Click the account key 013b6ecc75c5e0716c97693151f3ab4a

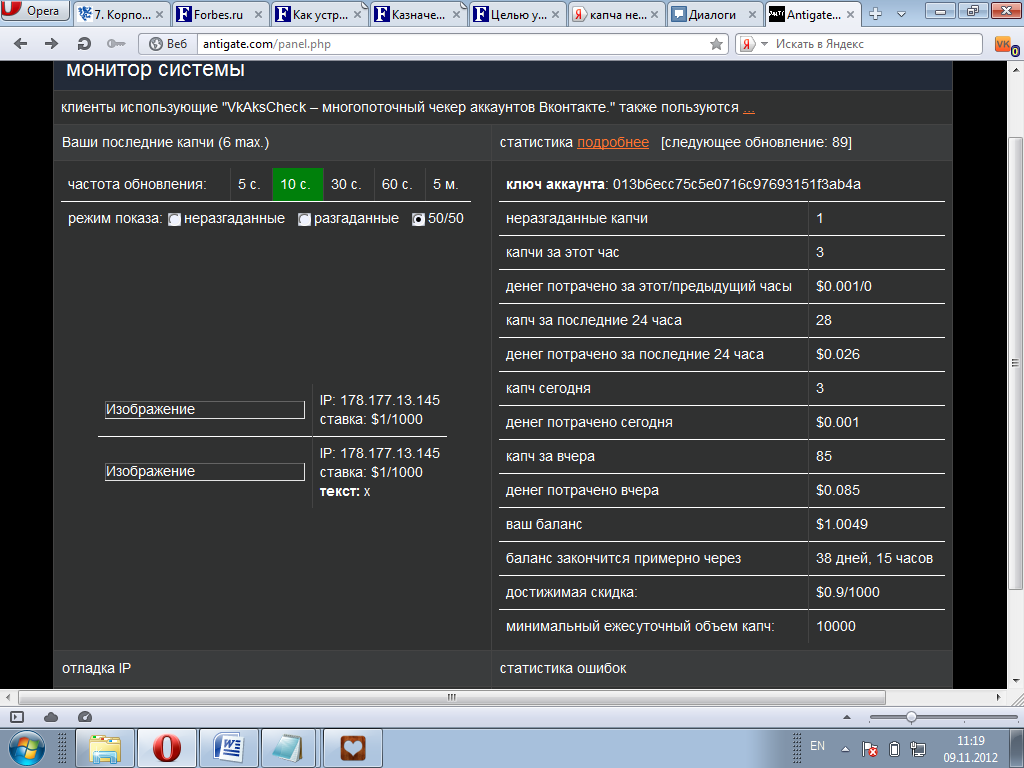[737, 184]
